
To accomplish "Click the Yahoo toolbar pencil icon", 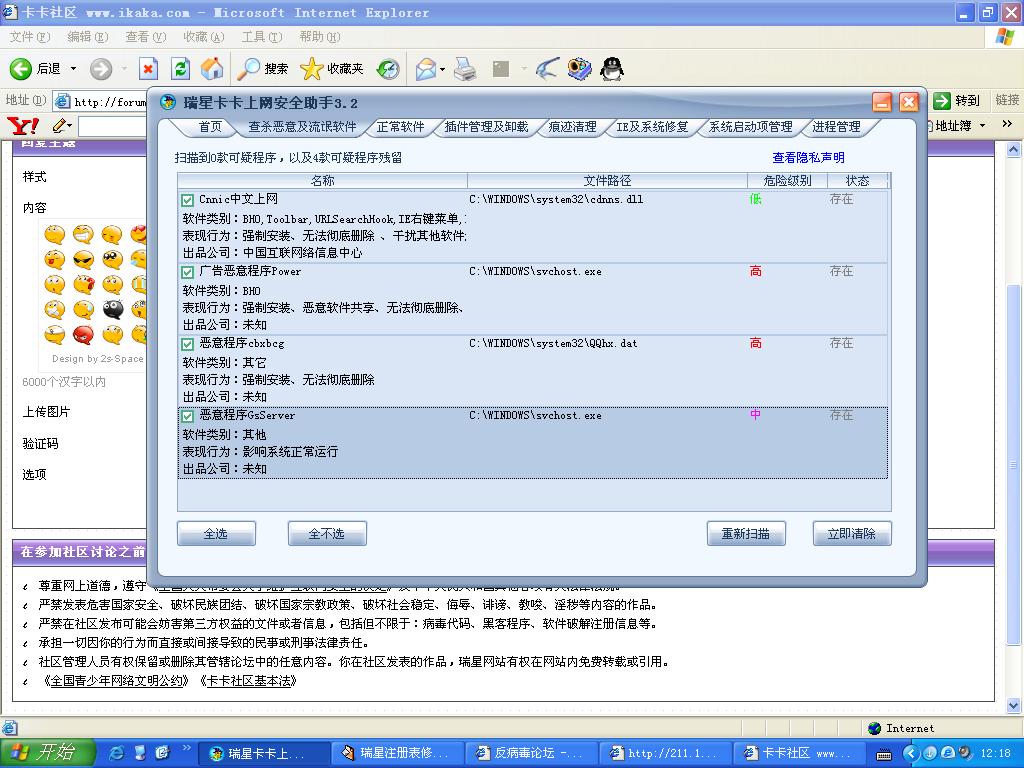I will pyautogui.click(x=59, y=125).
